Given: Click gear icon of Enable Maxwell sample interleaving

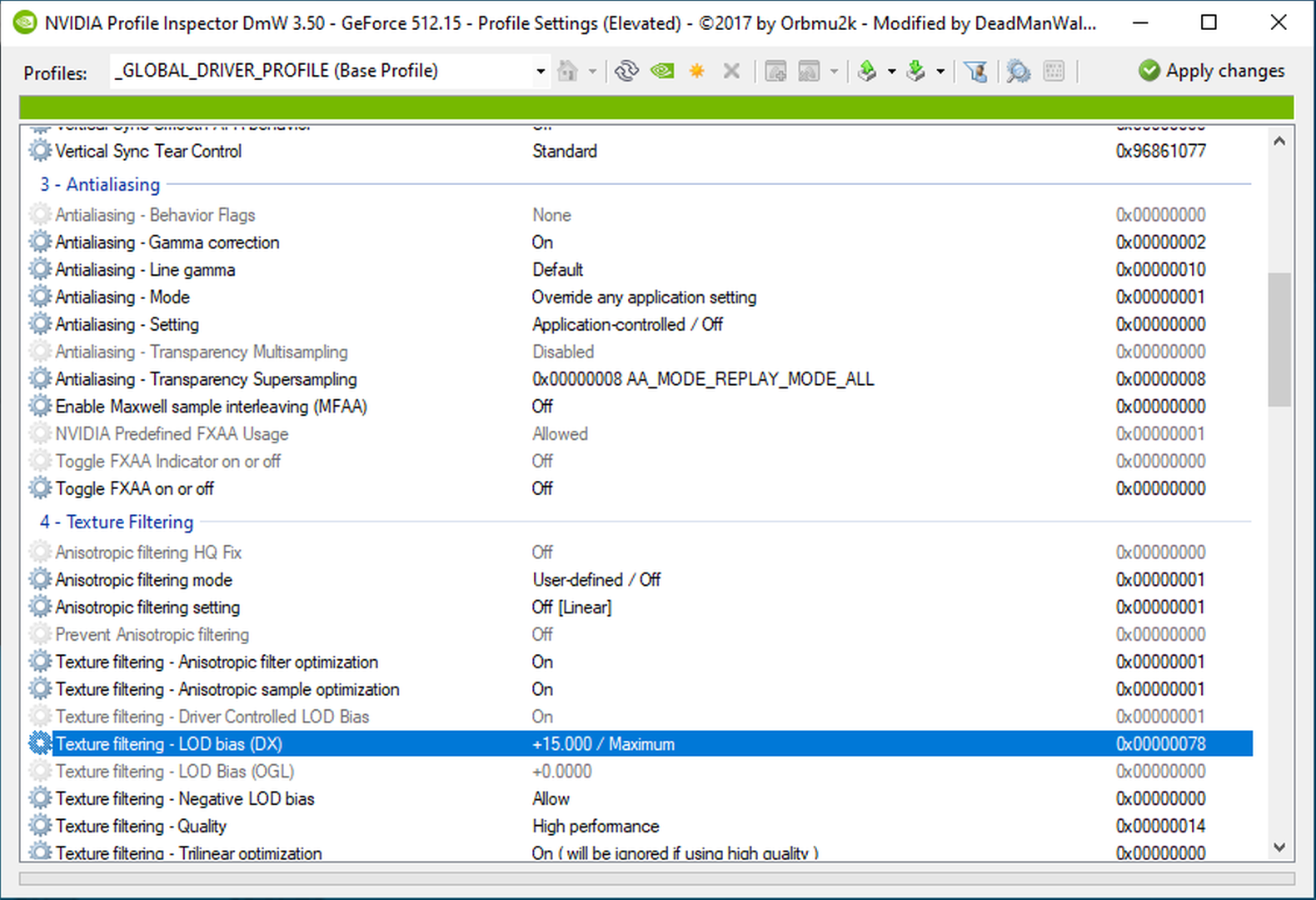Looking at the screenshot, I should point(40,406).
